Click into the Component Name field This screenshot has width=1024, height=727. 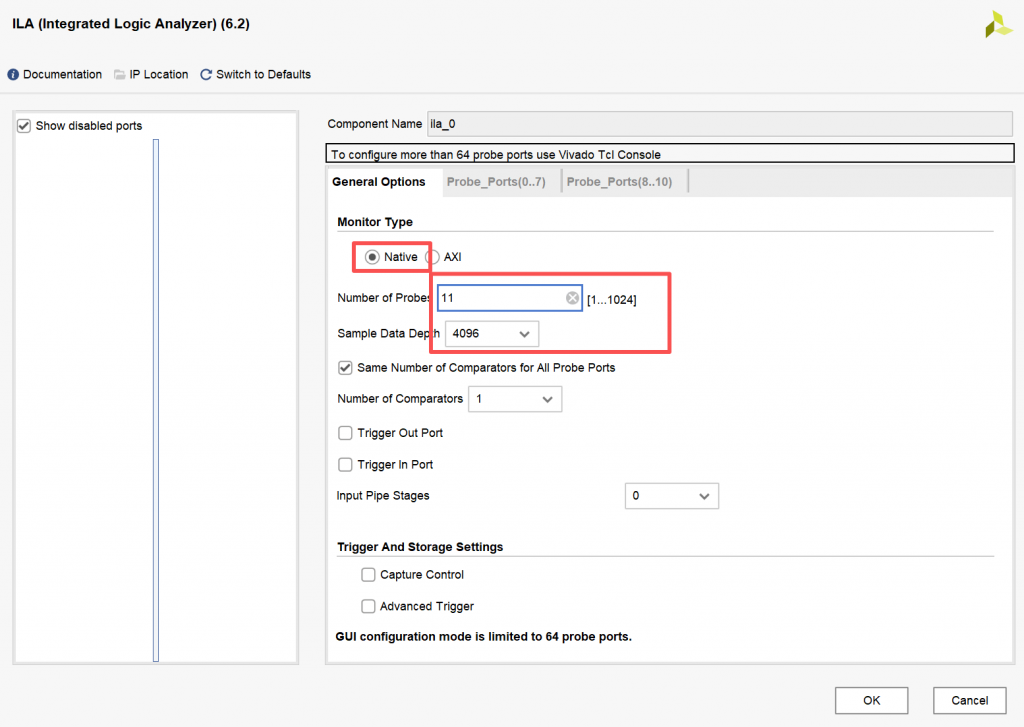point(720,124)
